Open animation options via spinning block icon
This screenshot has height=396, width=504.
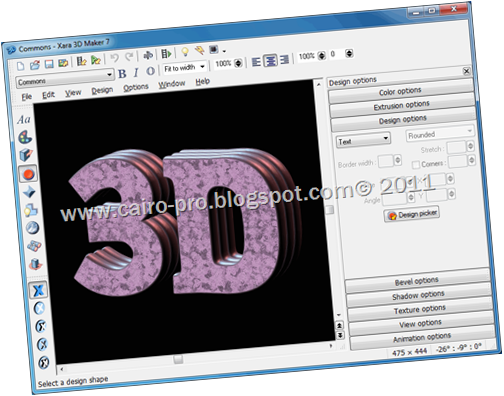35,264
